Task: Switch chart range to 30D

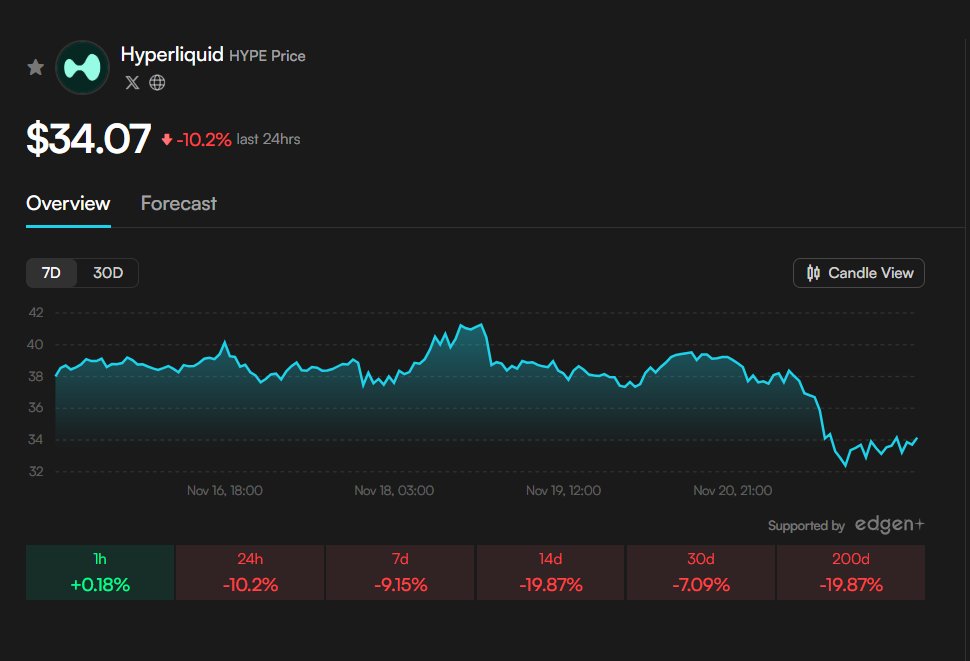Action: point(108,272)
